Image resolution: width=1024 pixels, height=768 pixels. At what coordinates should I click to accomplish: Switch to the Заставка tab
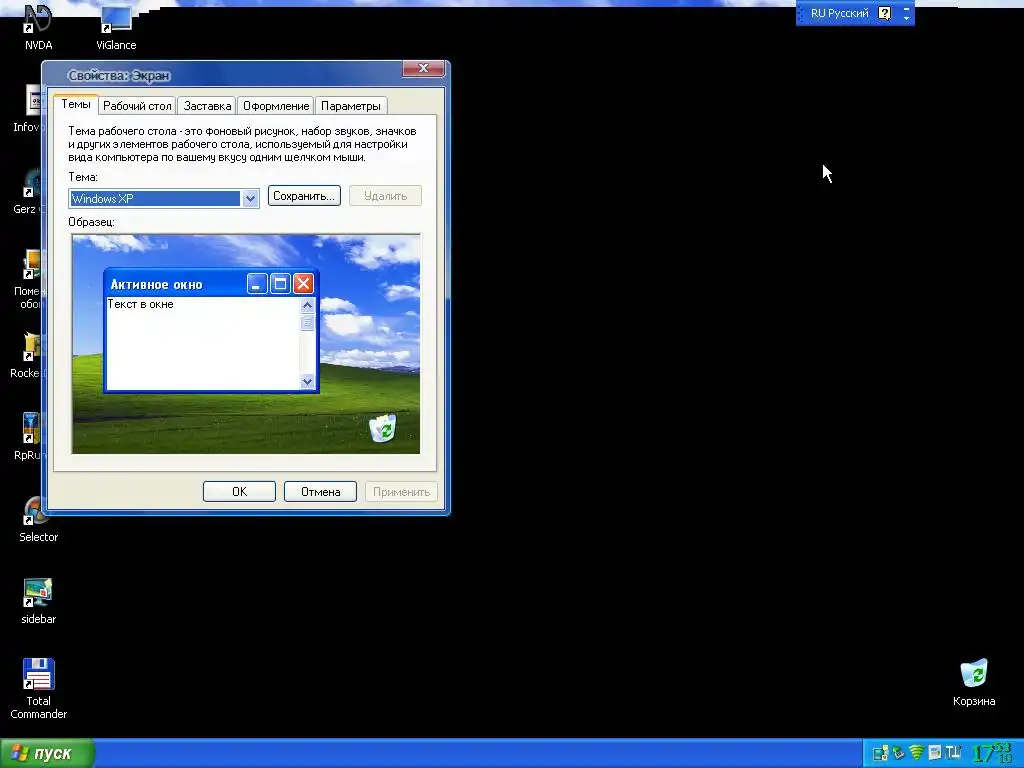[x=207, y=106]
